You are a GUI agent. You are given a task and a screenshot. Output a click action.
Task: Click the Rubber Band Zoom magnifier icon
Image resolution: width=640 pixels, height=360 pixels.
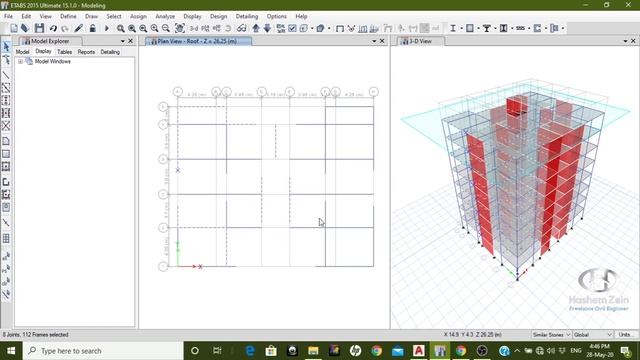pos(120,28)
